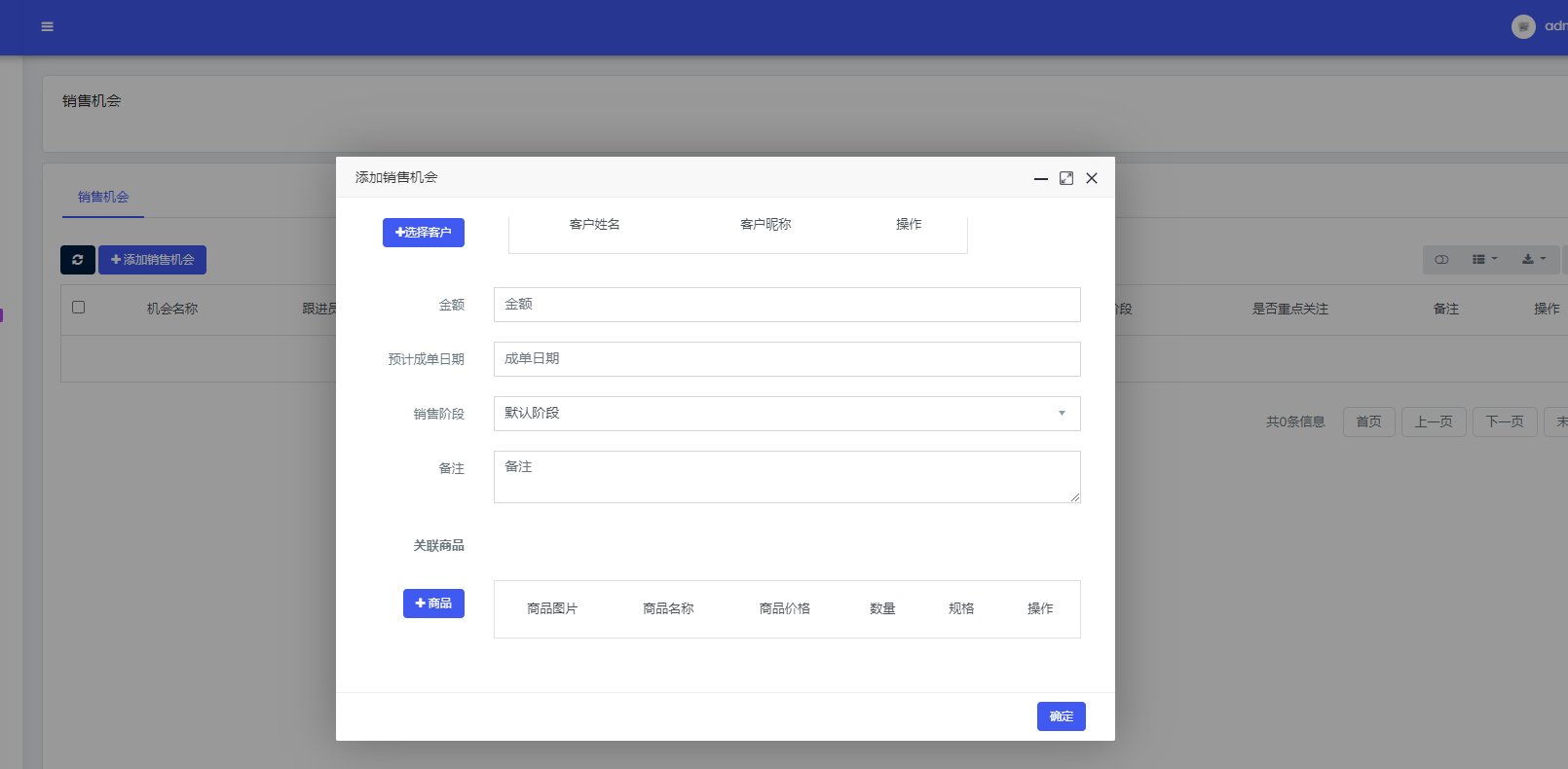Tick the select-all checkbox in table header
The height and width of the screenshot is (769, 1568).
point(79,308)
